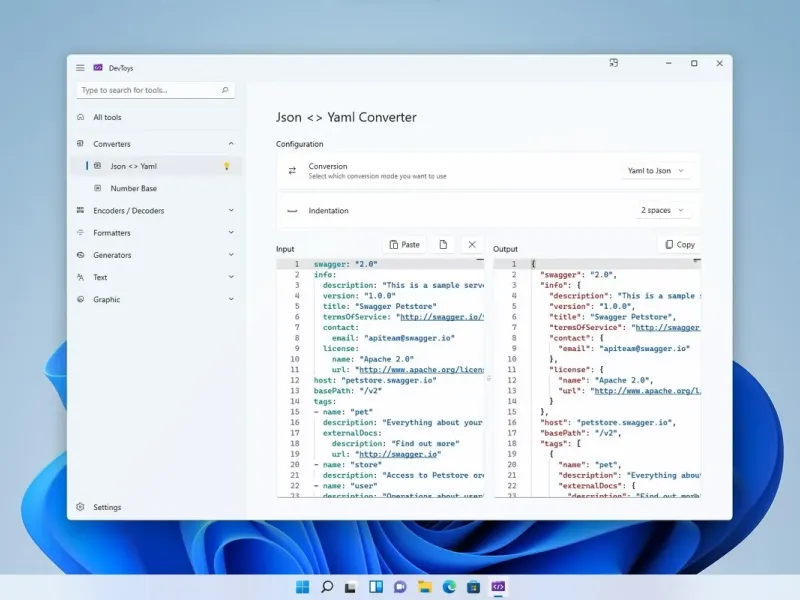Click the DevToys app logo icon

[98, 67]
